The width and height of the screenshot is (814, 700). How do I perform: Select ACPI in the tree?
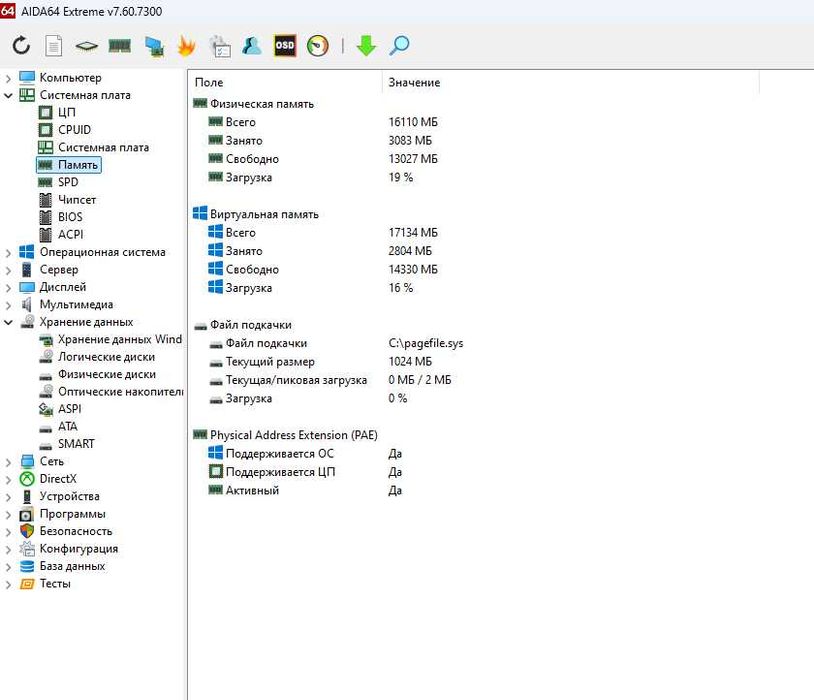(71, 234)
